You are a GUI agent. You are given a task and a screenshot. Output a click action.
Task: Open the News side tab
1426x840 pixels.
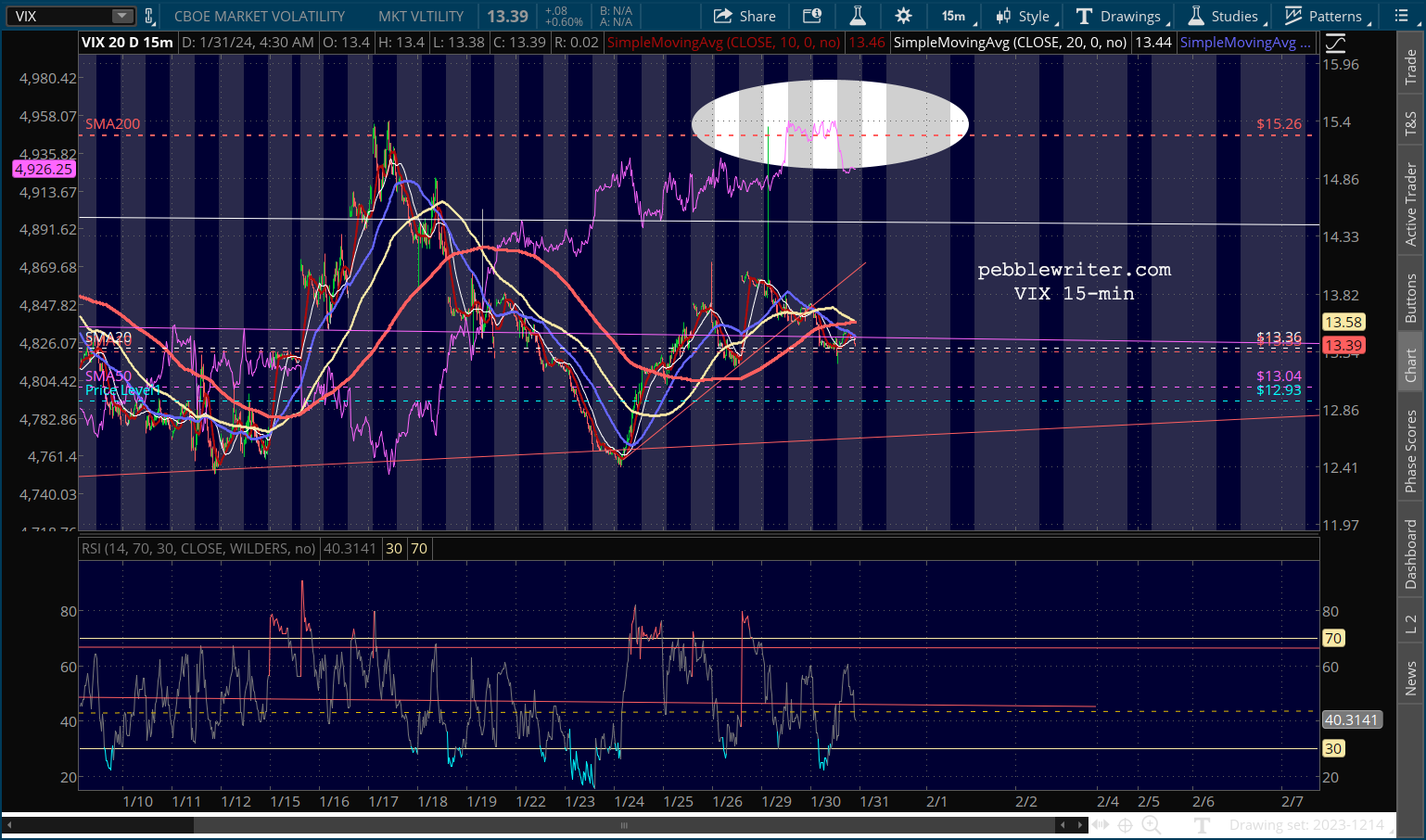click(x=1410, y=678)
